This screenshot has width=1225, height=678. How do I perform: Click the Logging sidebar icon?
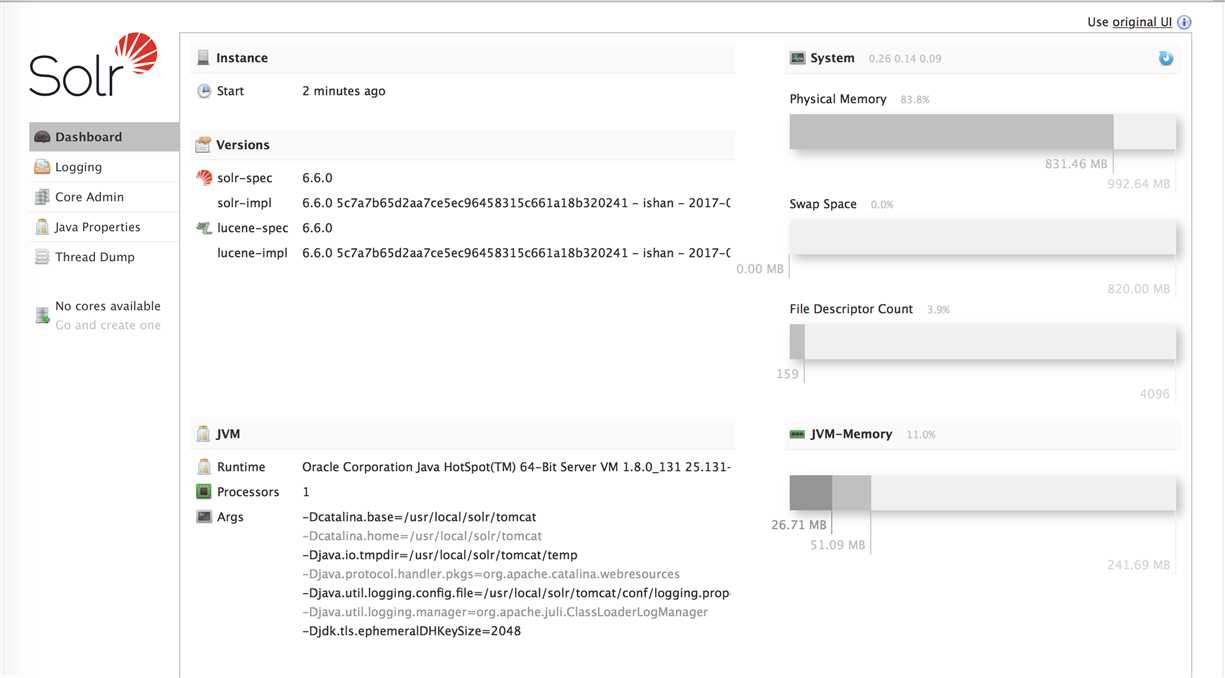tap(42, 167)
